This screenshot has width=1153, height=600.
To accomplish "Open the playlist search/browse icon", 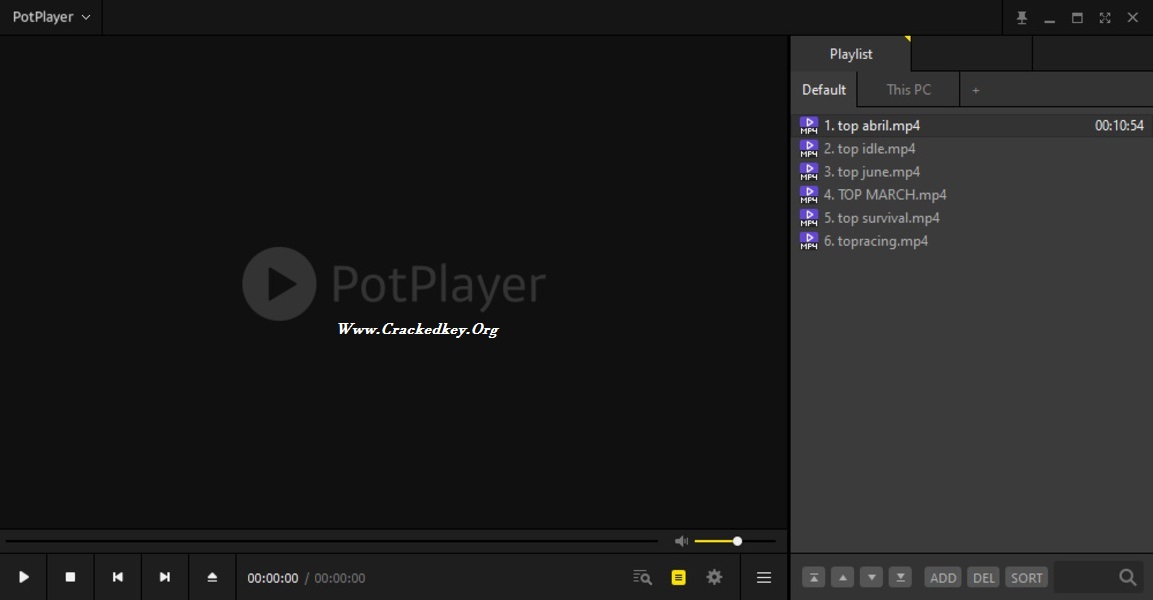I will click(643, 577).
